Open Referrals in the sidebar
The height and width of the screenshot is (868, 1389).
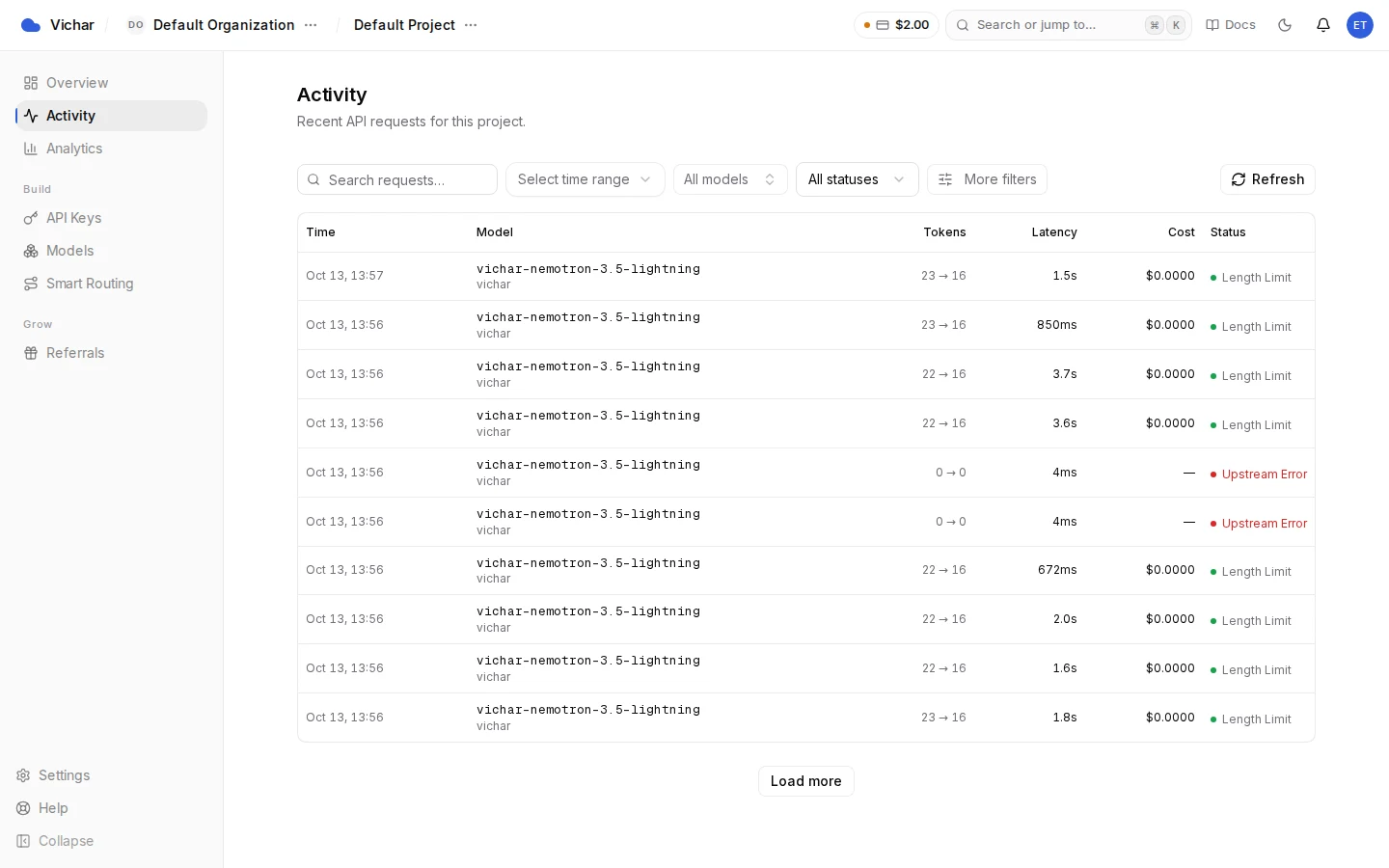[x=111, y=353]
